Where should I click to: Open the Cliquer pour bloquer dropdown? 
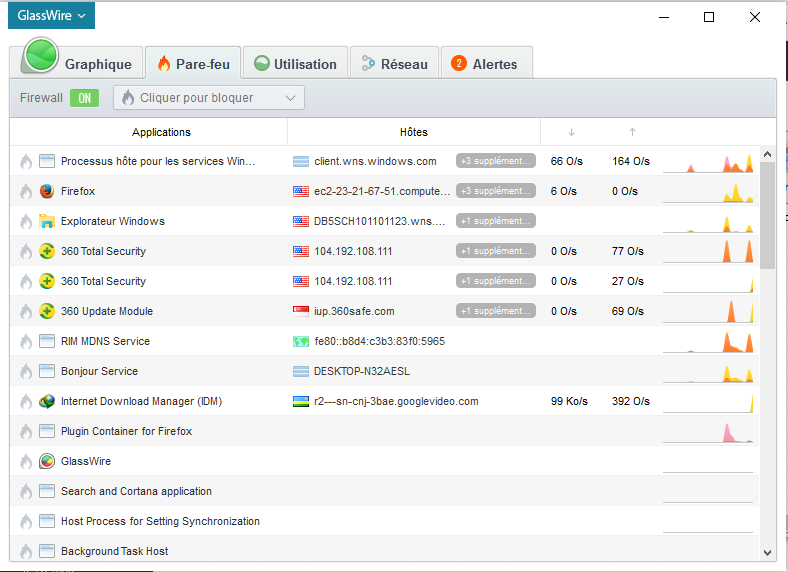(209, 98)
